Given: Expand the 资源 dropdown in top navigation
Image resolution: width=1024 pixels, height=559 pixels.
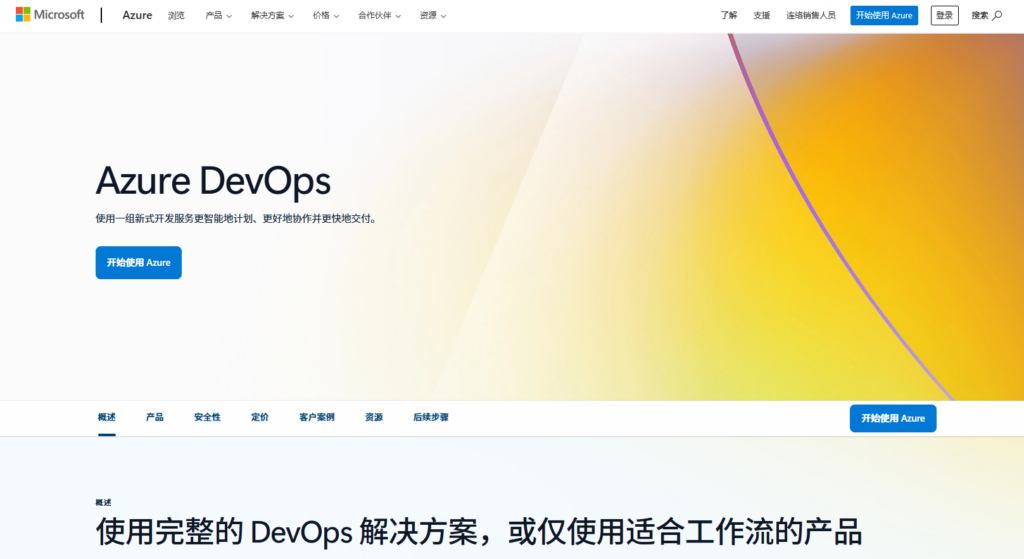Looking at the screenshot, I should tap(432, 15).
